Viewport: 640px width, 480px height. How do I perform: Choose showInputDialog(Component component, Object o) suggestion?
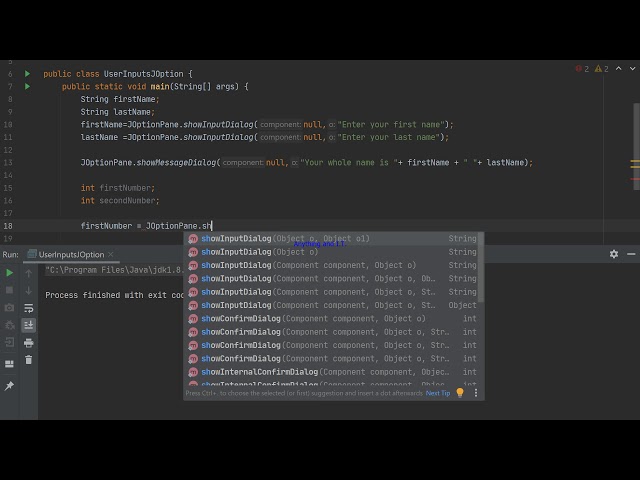point(332,265)
